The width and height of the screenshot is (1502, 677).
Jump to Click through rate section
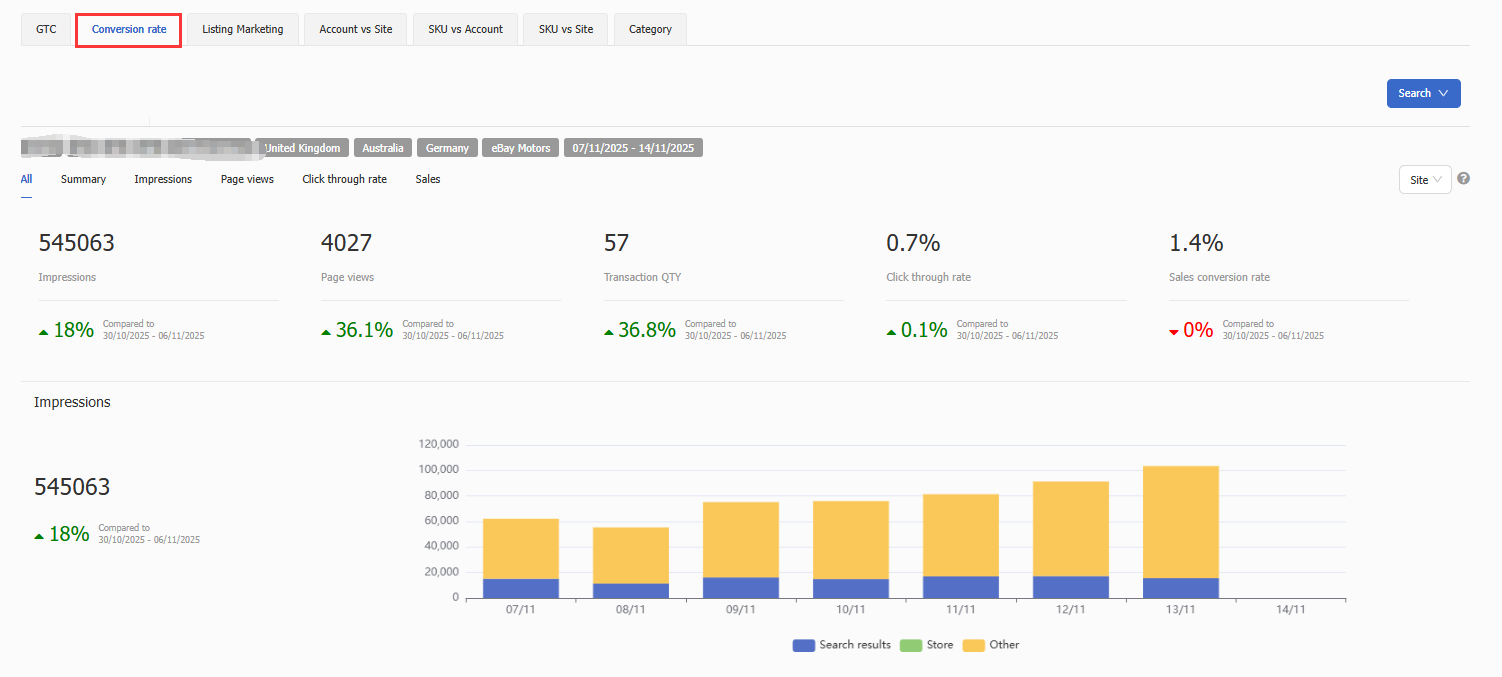344,179
